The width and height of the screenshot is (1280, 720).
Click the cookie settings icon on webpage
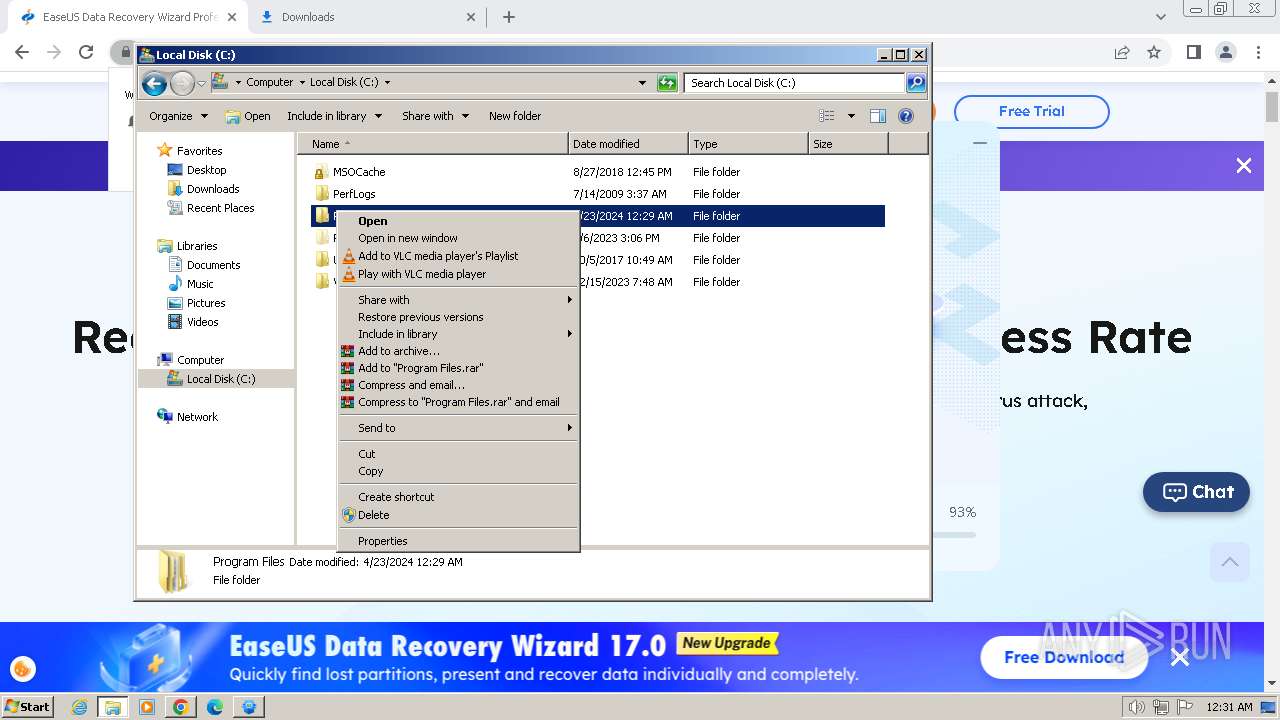click(22, 669)
